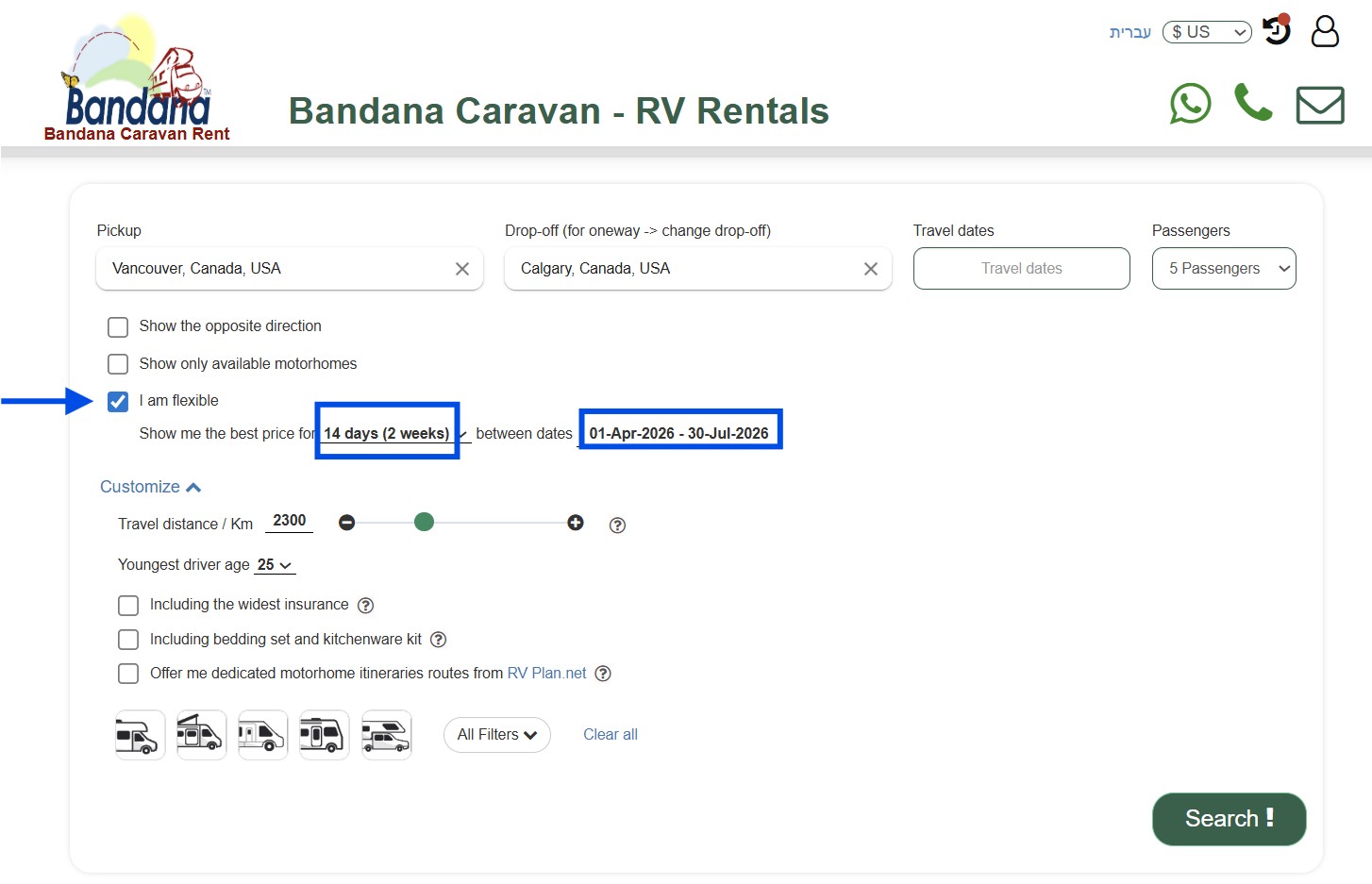Enable Show the opposite direction

118,326
